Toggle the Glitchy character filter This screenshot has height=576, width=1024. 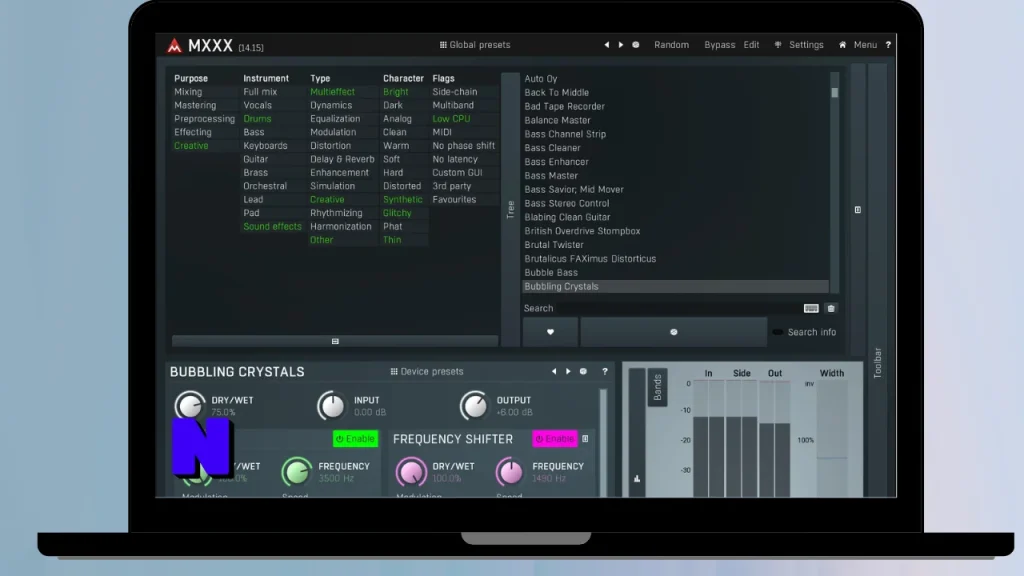[x=397, y=213]
